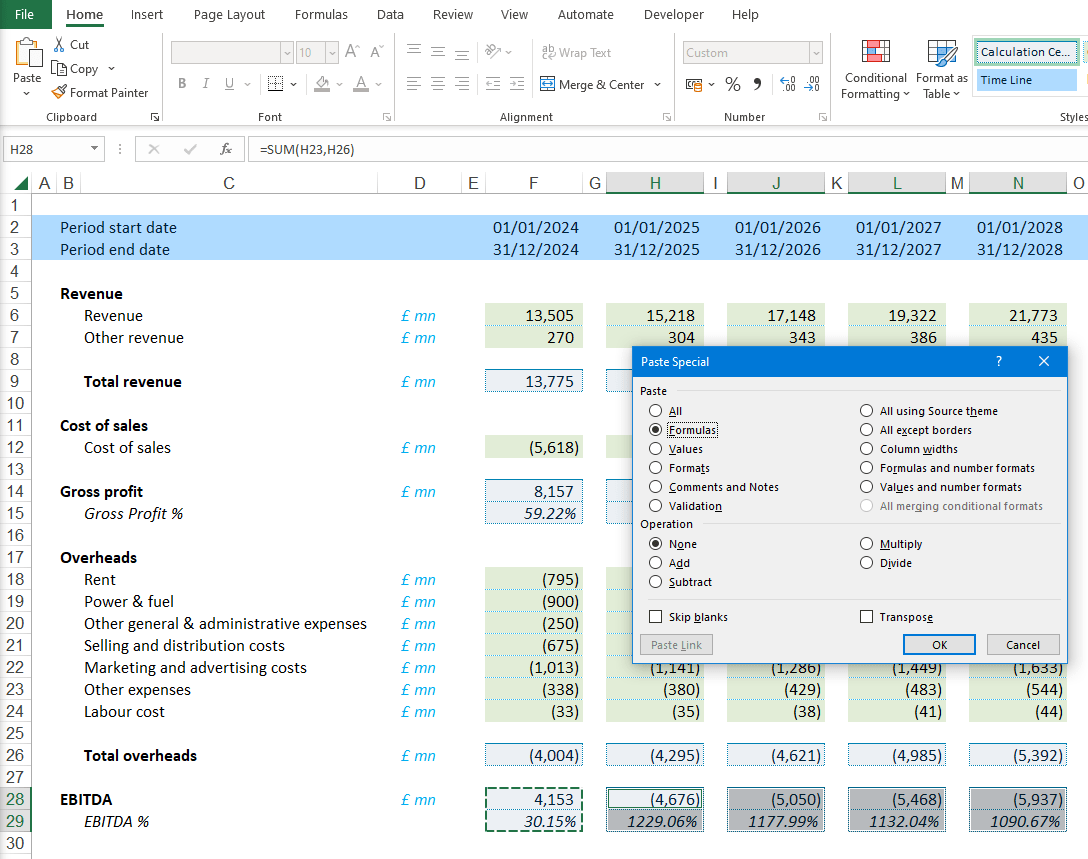Image resolution: width=1088 pixels, height=859 pixels.
Task: Choose the Multiply operation radio button
Action: coord(867,544)
